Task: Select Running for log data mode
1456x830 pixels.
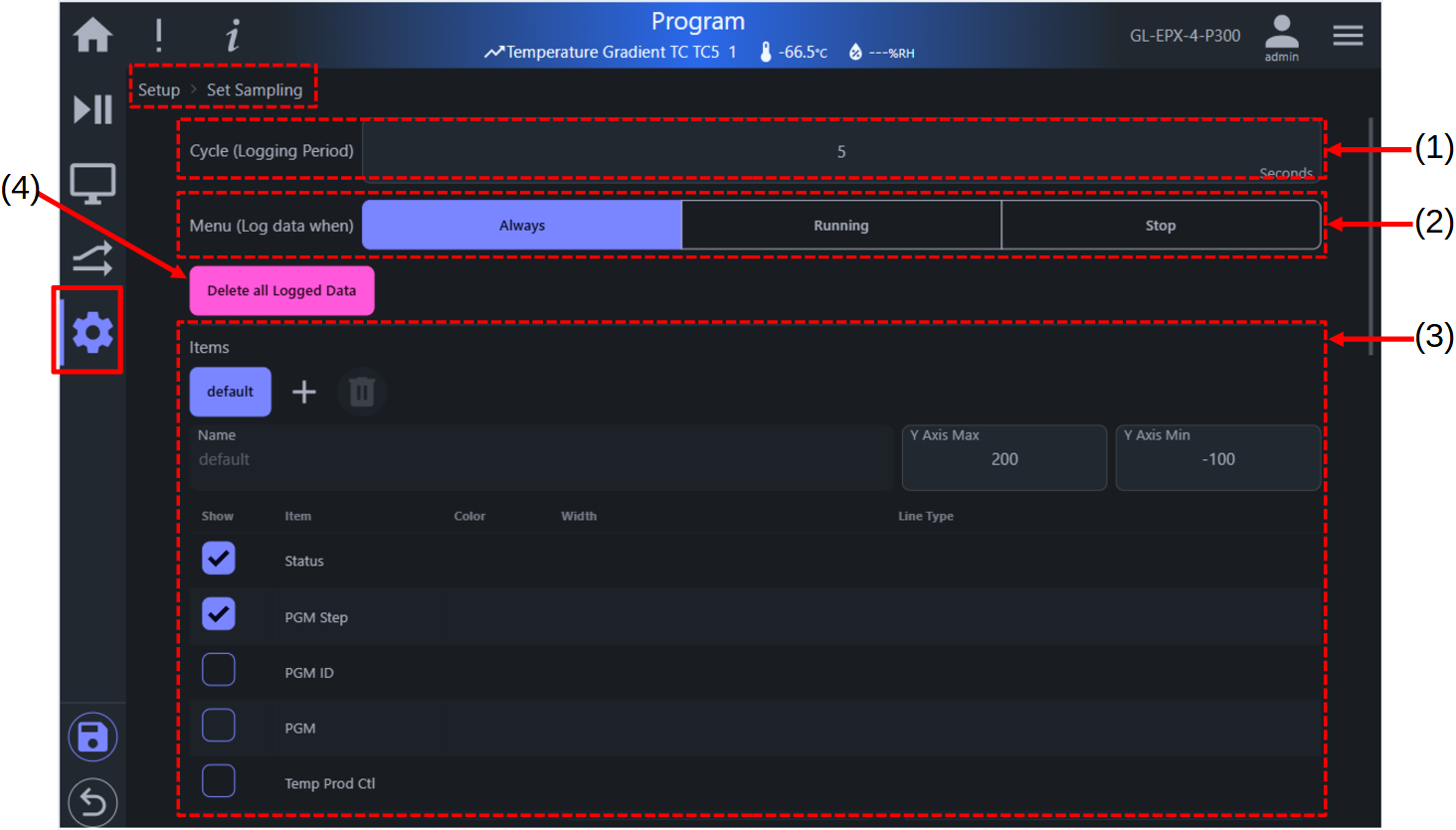Action: [x=841, y=226]
